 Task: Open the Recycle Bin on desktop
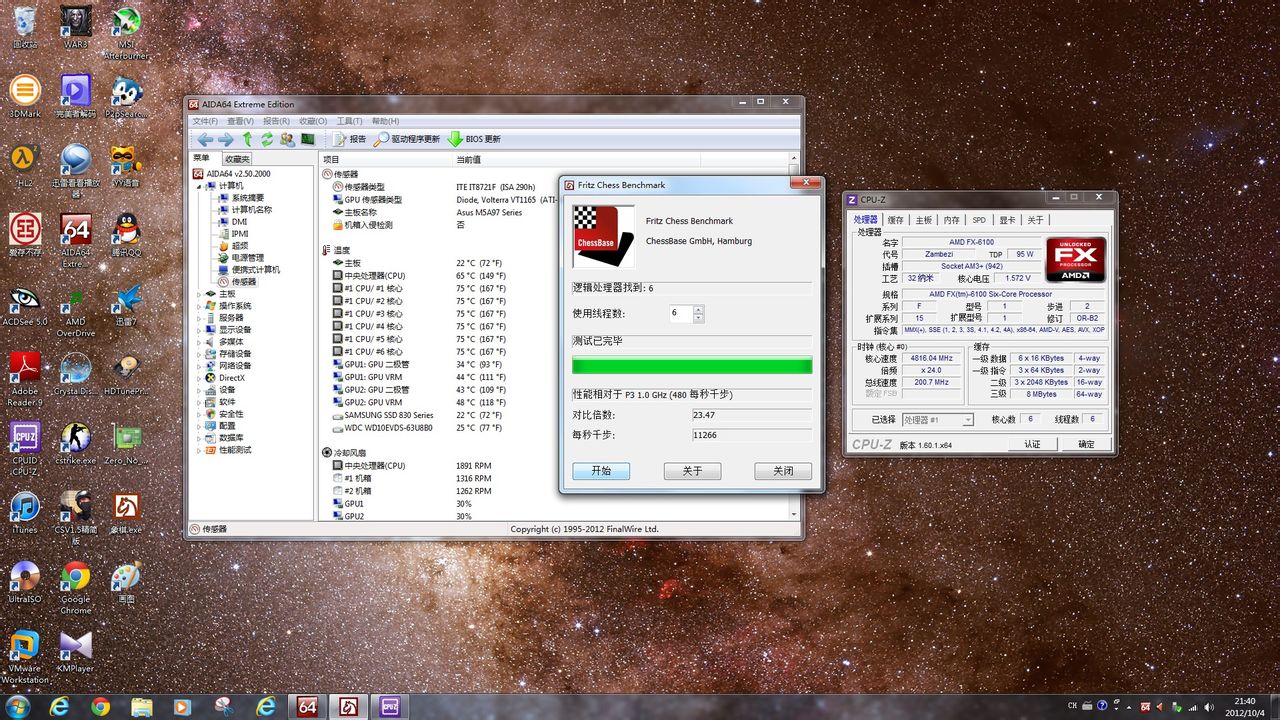(x=25, y=28)
